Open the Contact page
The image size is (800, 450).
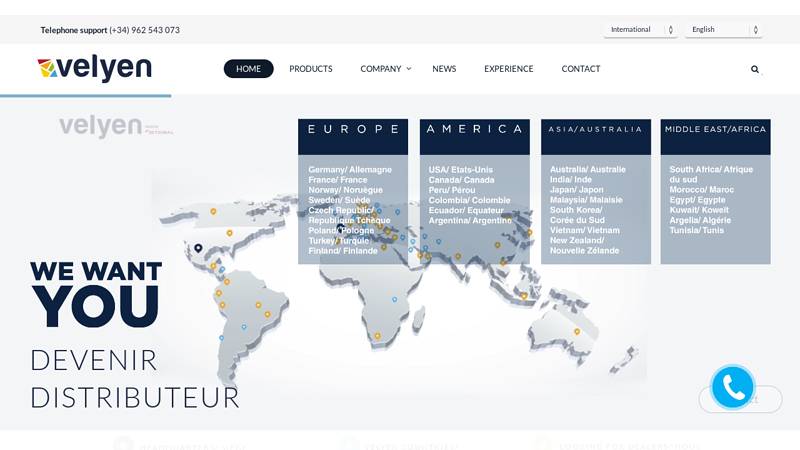(x=581, y=69)
